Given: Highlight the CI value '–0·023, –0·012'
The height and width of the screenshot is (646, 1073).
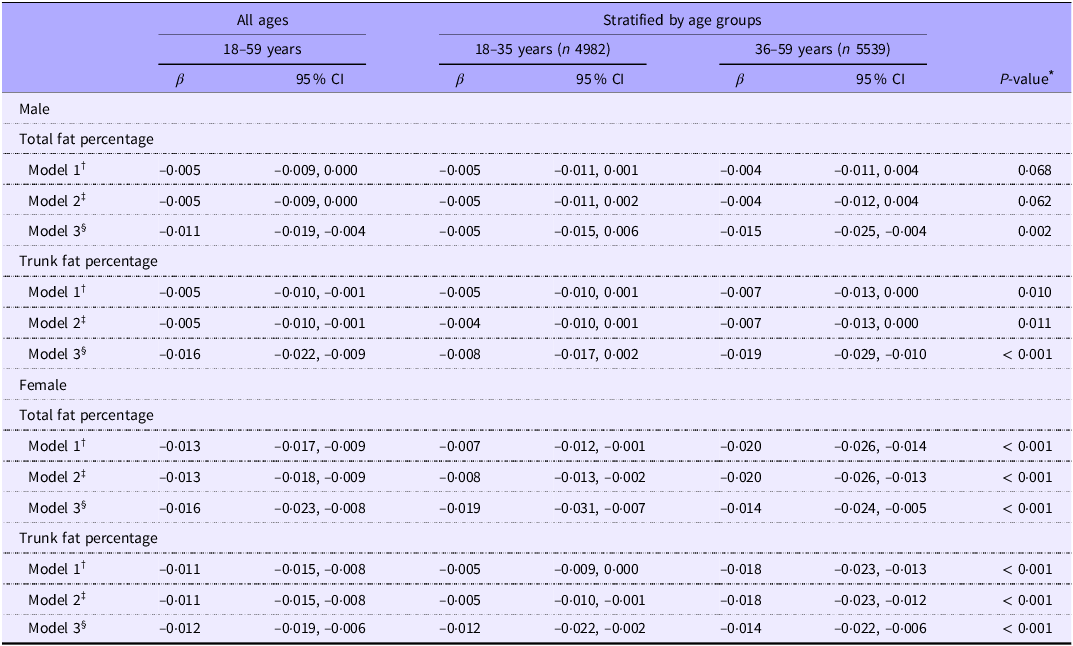Looking at the screenshot, I should (880, 600).
